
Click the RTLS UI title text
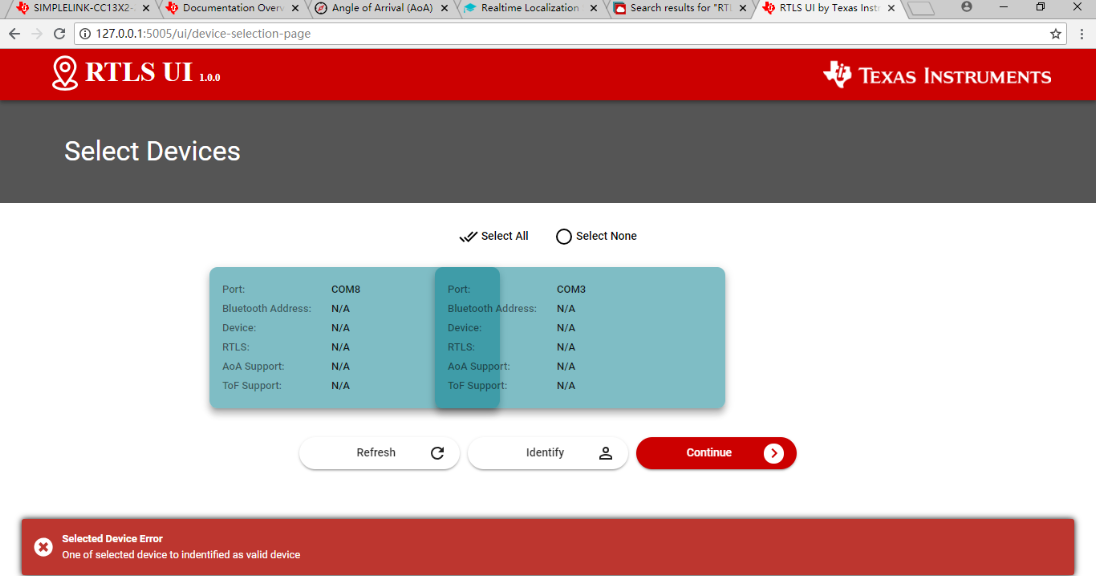[139, 72]
